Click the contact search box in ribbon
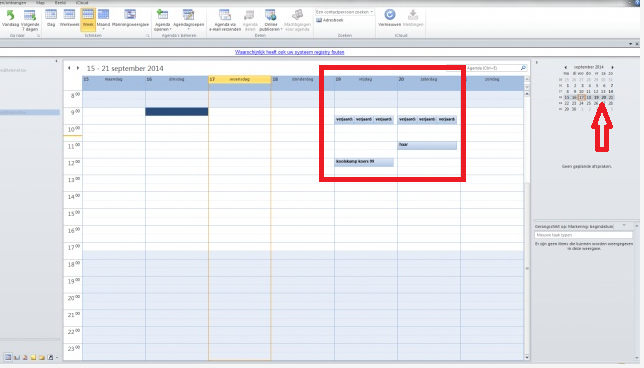The height and width of the screenshot is (368, 644). (x=345, y=12)
